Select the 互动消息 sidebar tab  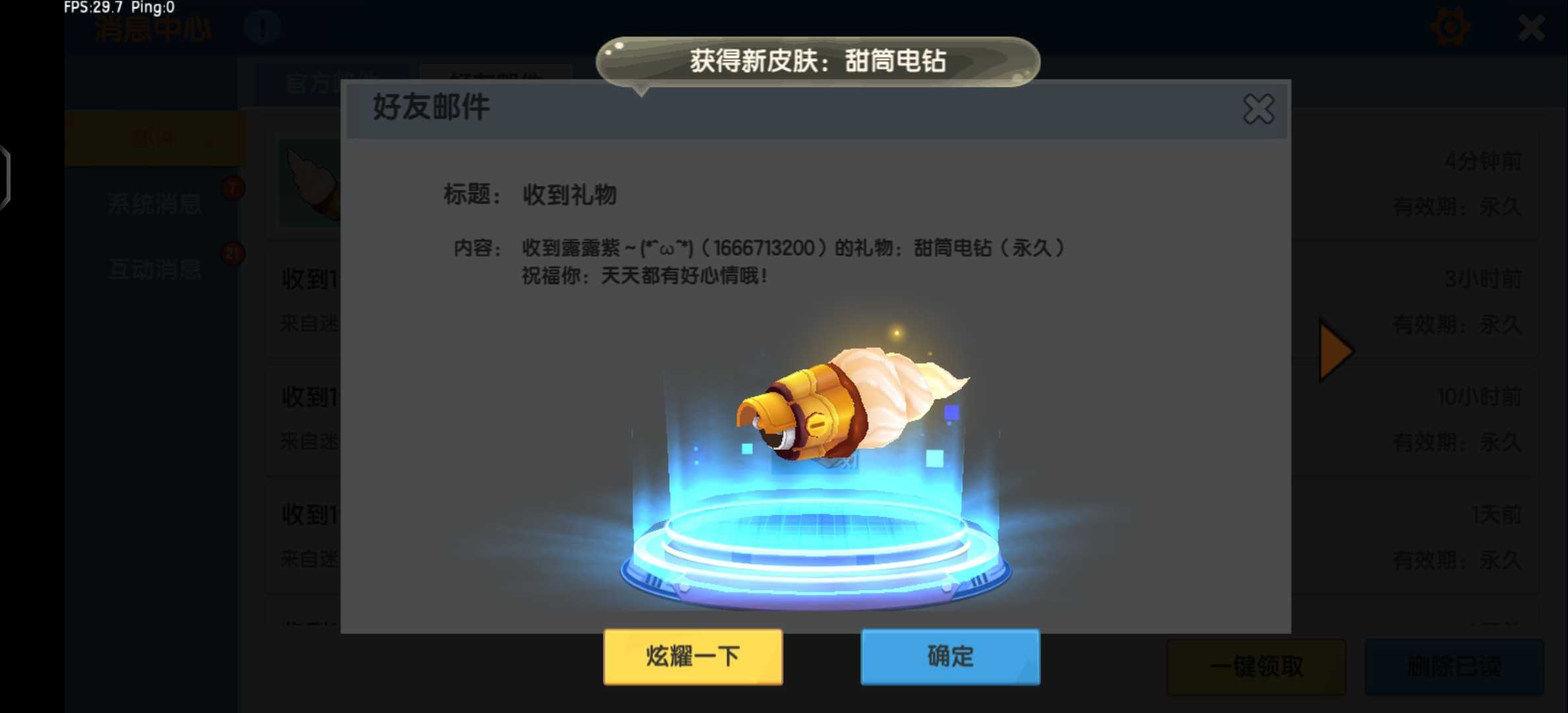pyautogui.click(x=155, y=269)
